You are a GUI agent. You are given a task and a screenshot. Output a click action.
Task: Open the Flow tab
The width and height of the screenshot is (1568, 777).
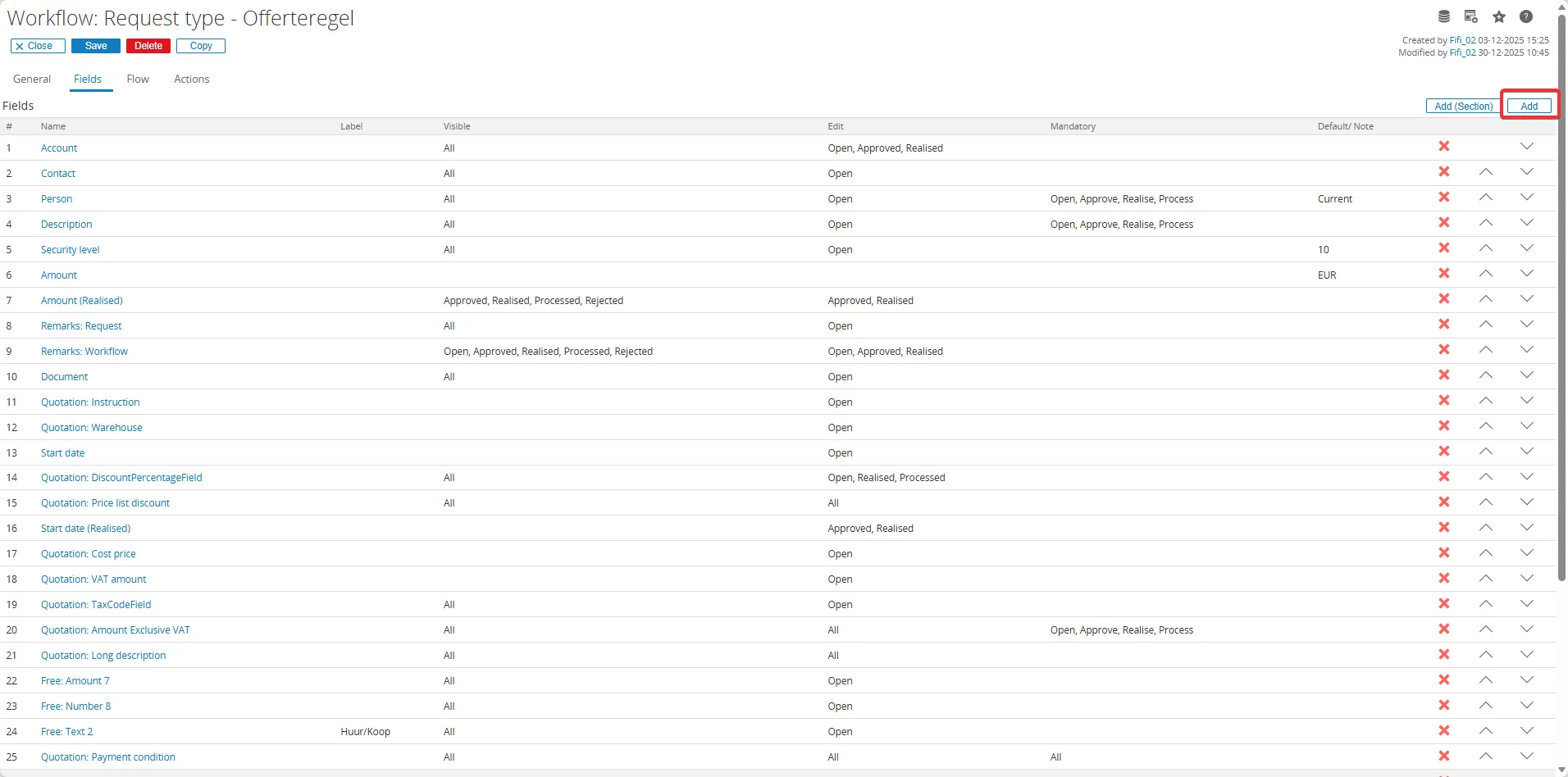pyautogui.click(x=138, y=80)
